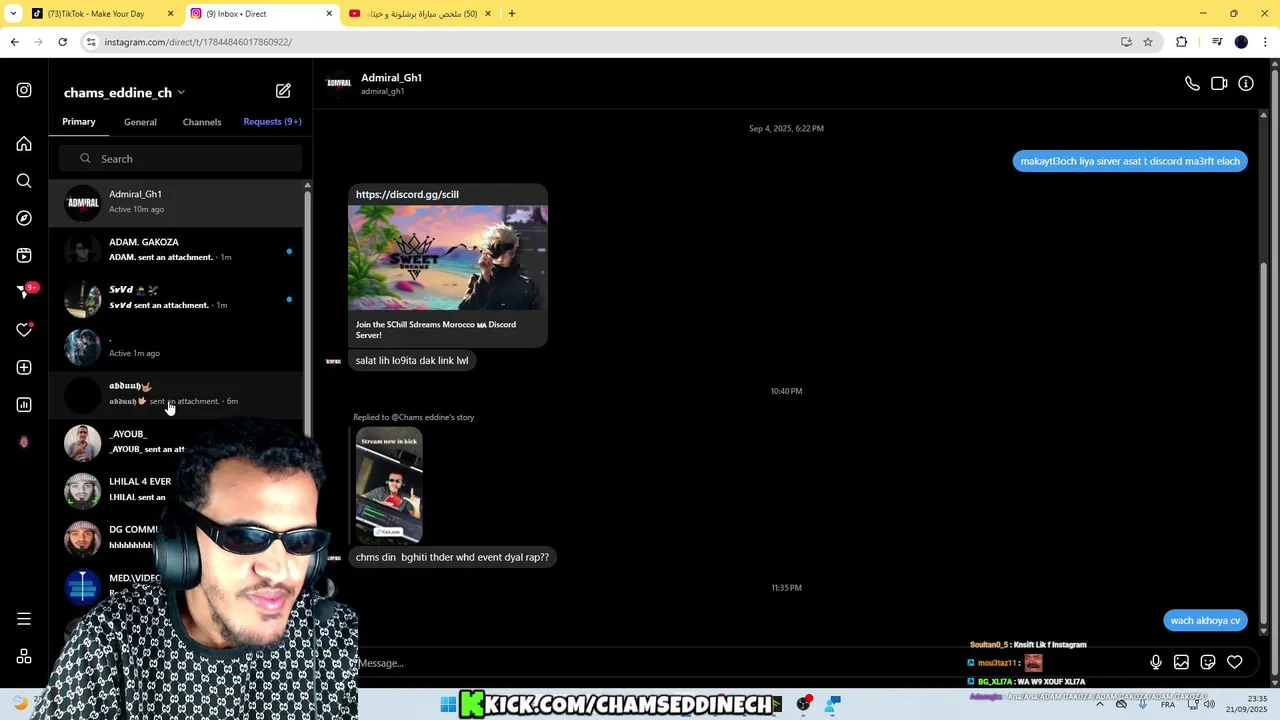Switch to the General inbox tab
Image resolution: width=1280 pixels, height=720 pixels.
tap(140, 122)
